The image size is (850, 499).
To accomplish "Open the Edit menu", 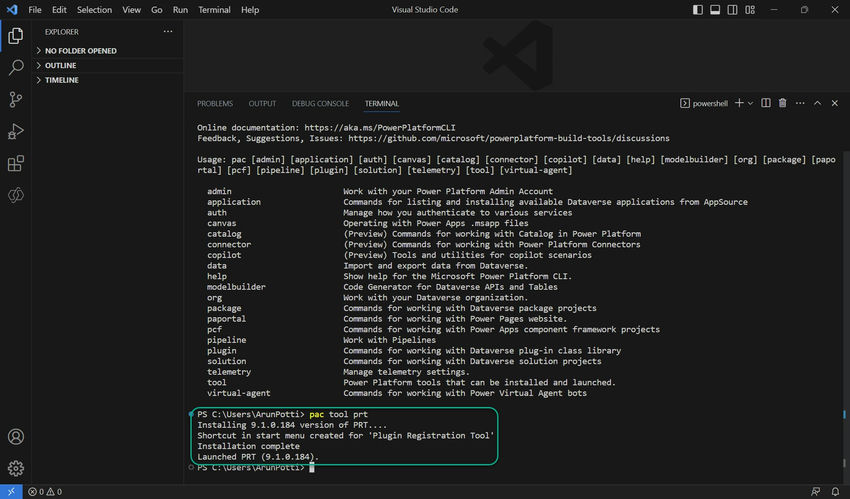I will click(x=59, y=10).
